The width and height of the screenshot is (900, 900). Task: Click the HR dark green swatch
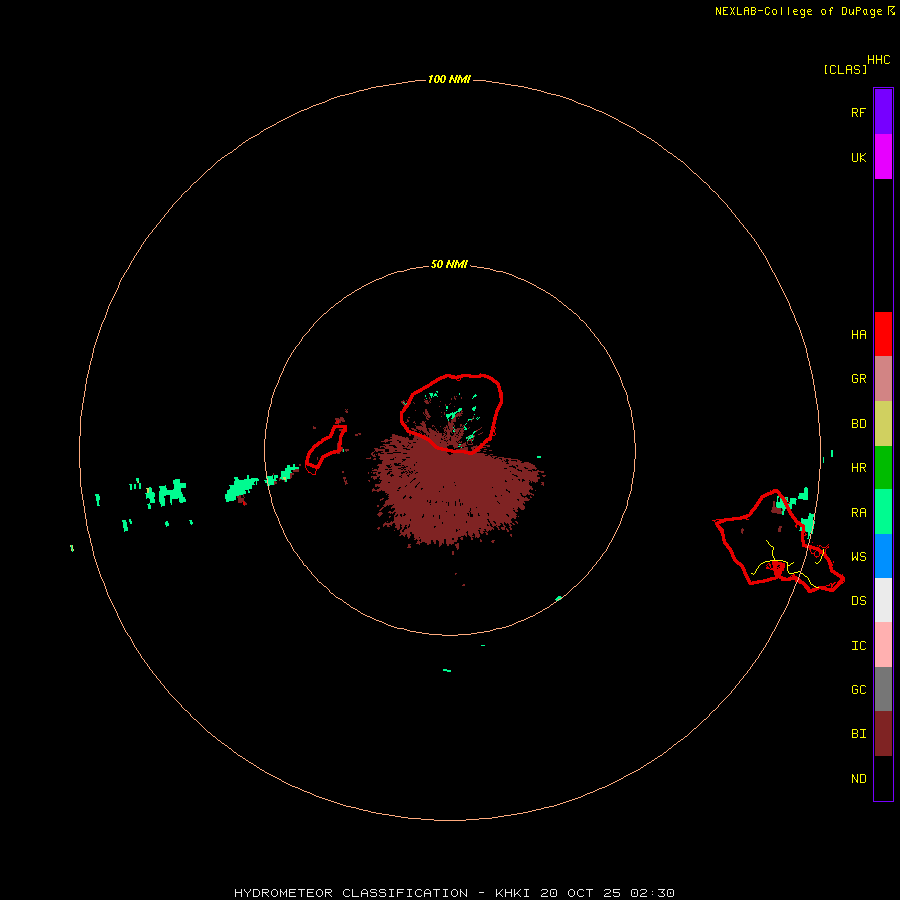[883, 468]
